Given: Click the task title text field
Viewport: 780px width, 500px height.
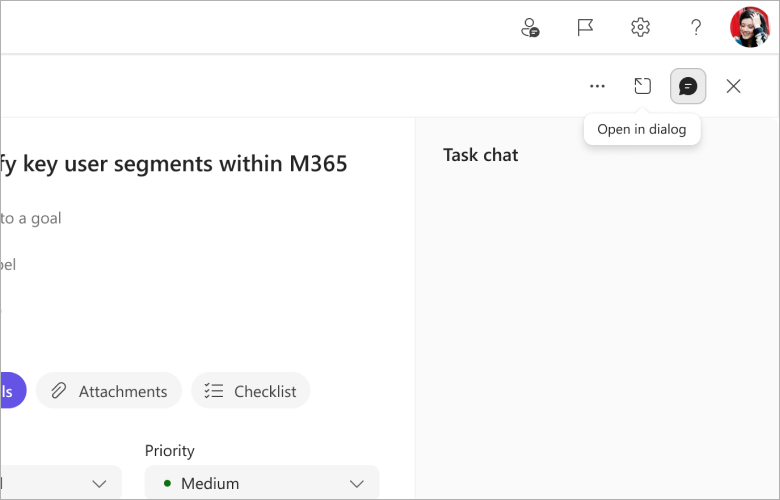Looking at the screenshot, I should point(174,164).
